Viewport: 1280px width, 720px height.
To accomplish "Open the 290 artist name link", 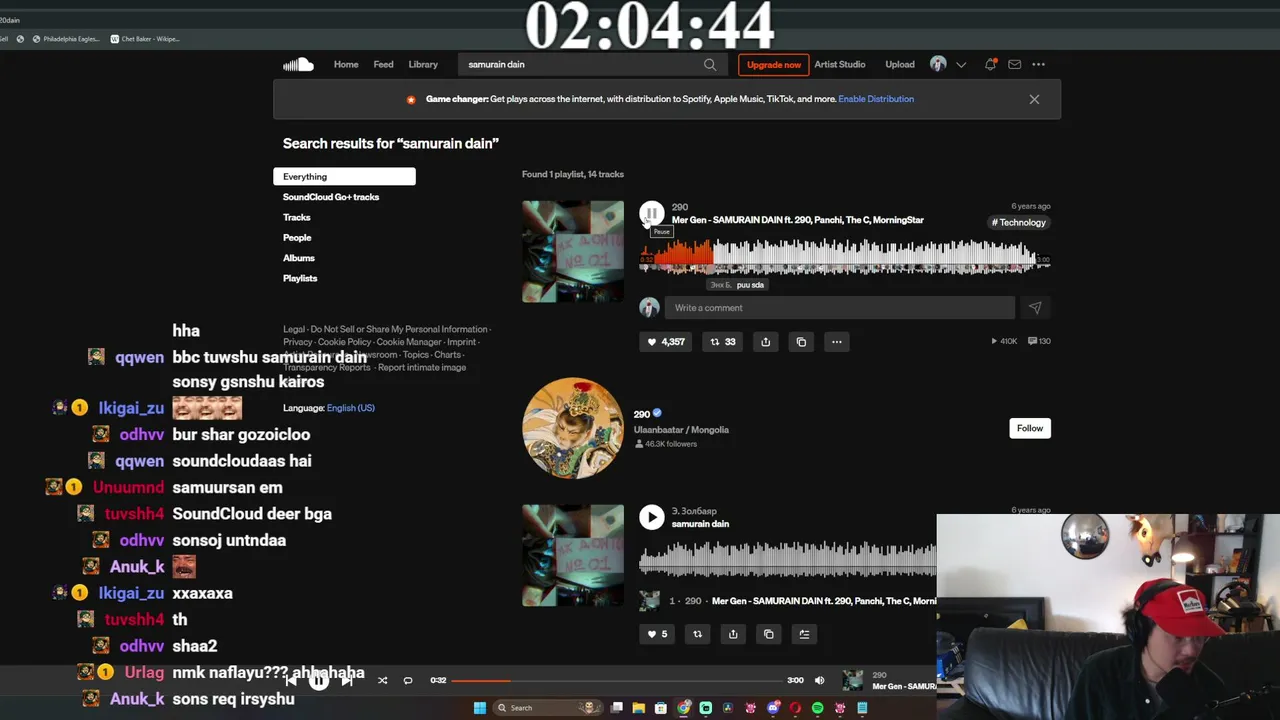I will [x=642, y=413].
